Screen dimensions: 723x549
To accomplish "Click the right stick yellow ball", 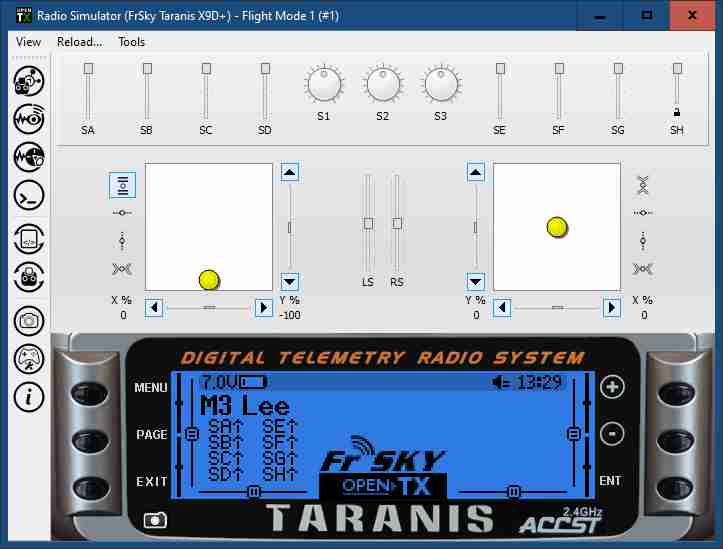I will point(557,227).
